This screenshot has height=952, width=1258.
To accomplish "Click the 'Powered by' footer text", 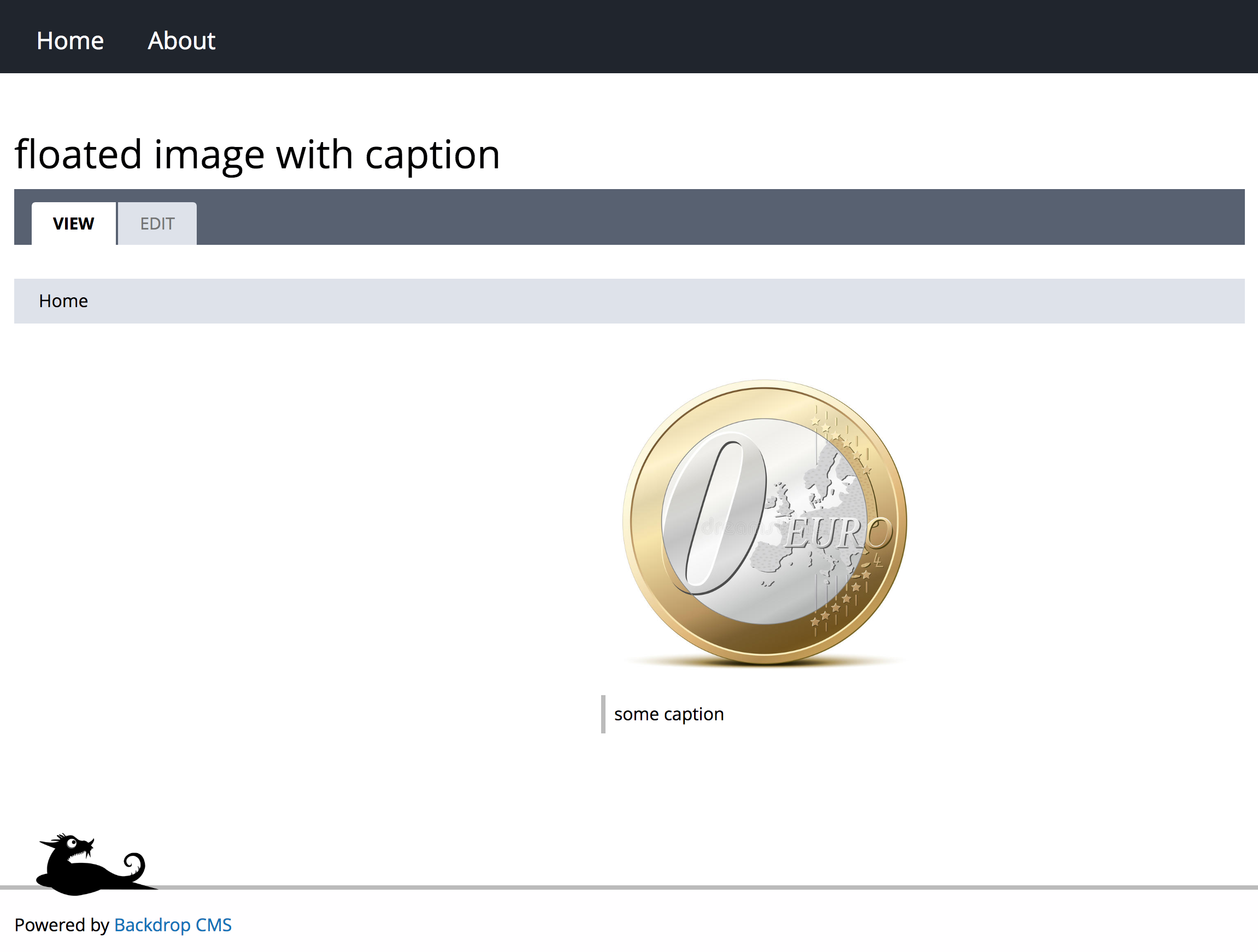I will (61, 925).
